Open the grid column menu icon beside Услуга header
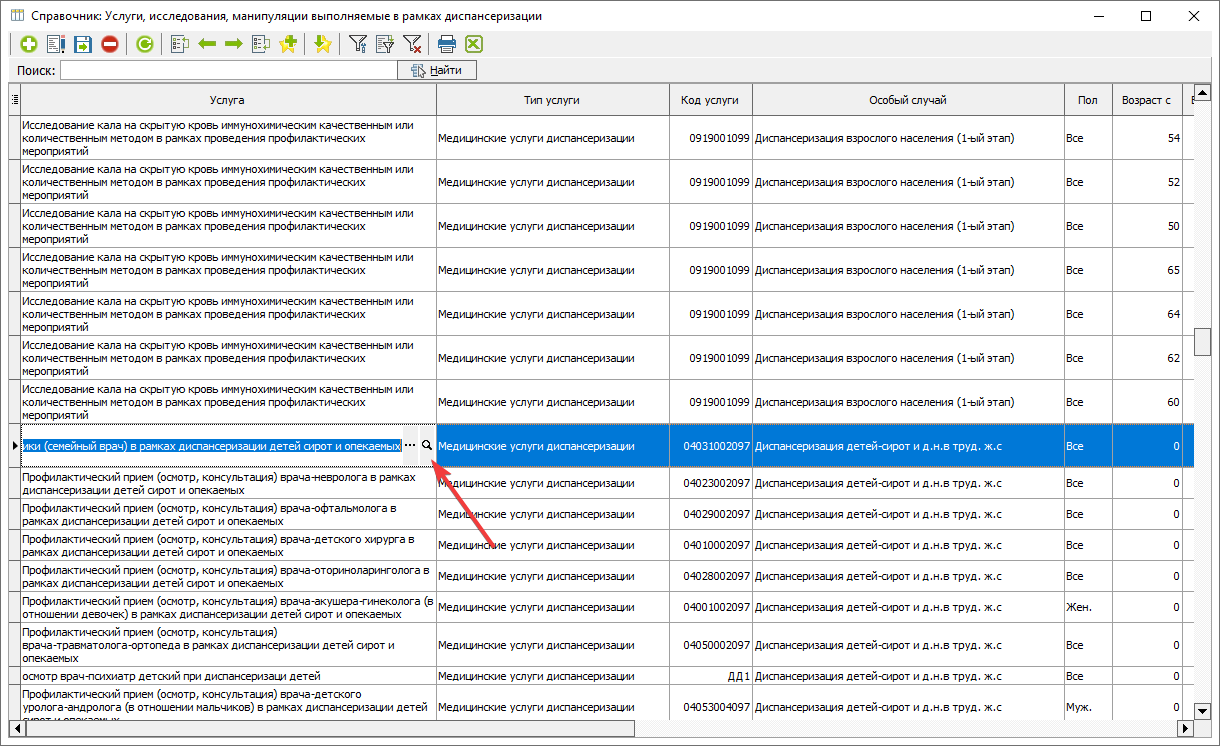Image resolution: width=1220 pixels, height=746 pixels. coord(14,100)
